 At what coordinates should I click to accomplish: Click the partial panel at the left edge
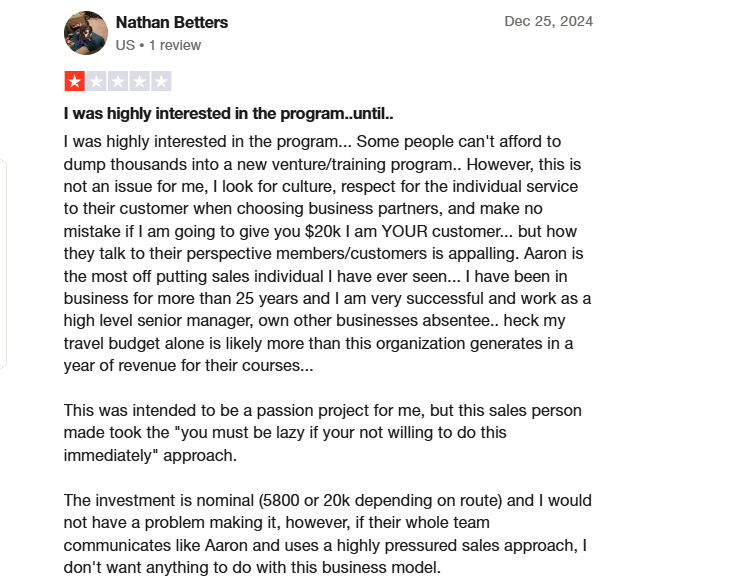coord(3,264)
